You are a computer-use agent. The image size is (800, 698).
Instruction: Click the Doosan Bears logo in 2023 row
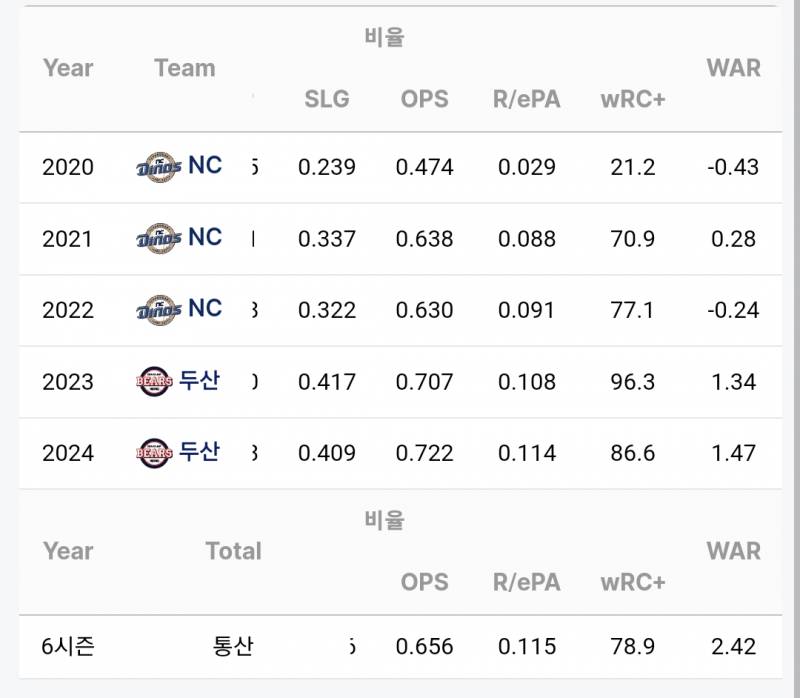[154, 381]
